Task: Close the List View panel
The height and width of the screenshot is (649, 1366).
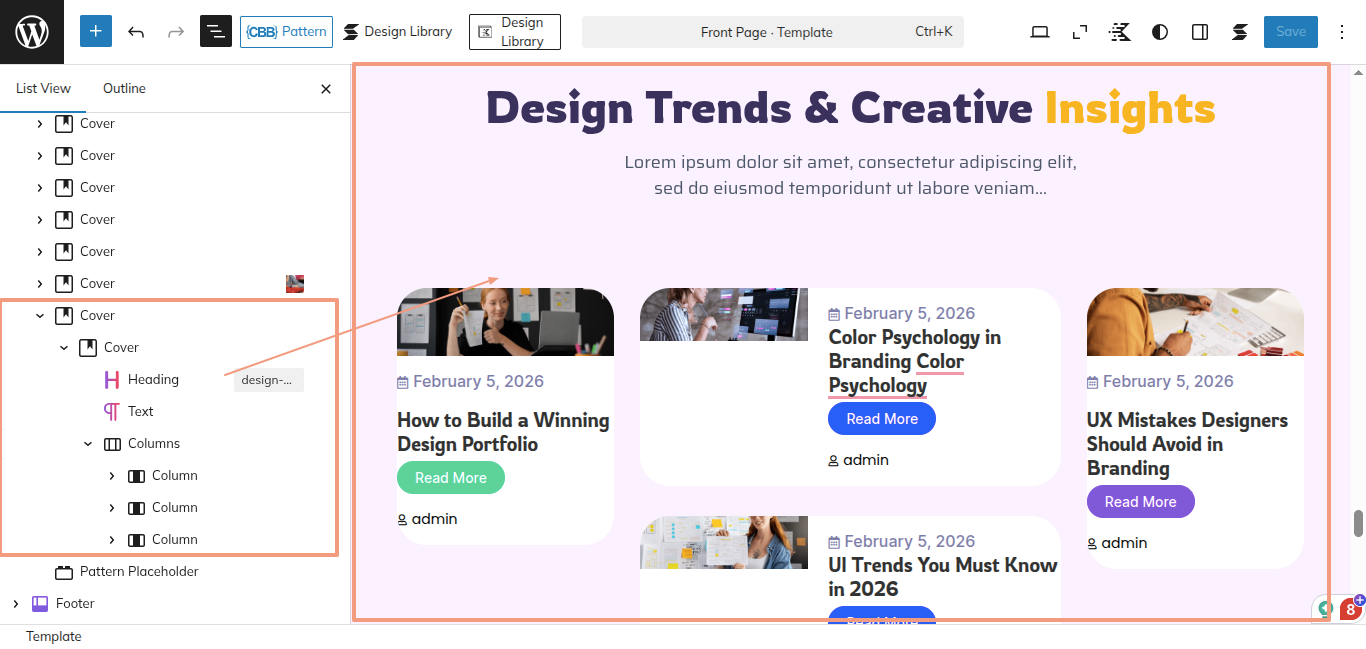Action: point(326,89)
